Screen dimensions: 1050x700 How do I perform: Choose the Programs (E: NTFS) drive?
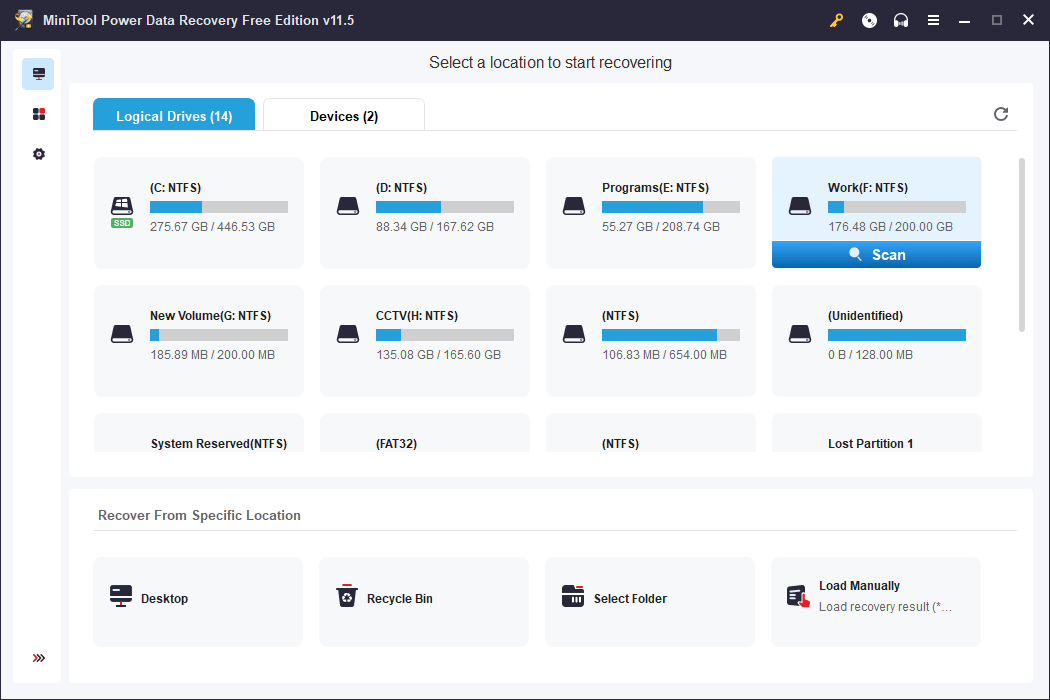[651, 212]
